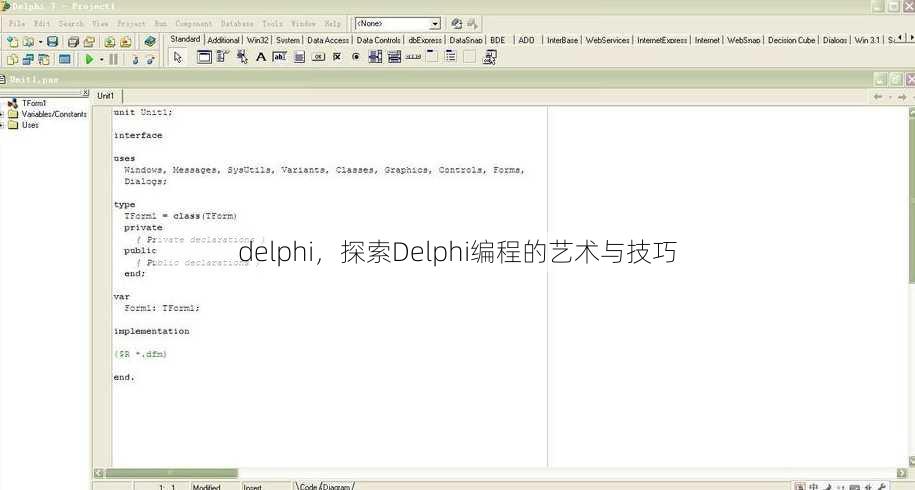This screenshot has height=490, width=915.
Task: Click the Trace Into debug icon
Action: (135, 59)
